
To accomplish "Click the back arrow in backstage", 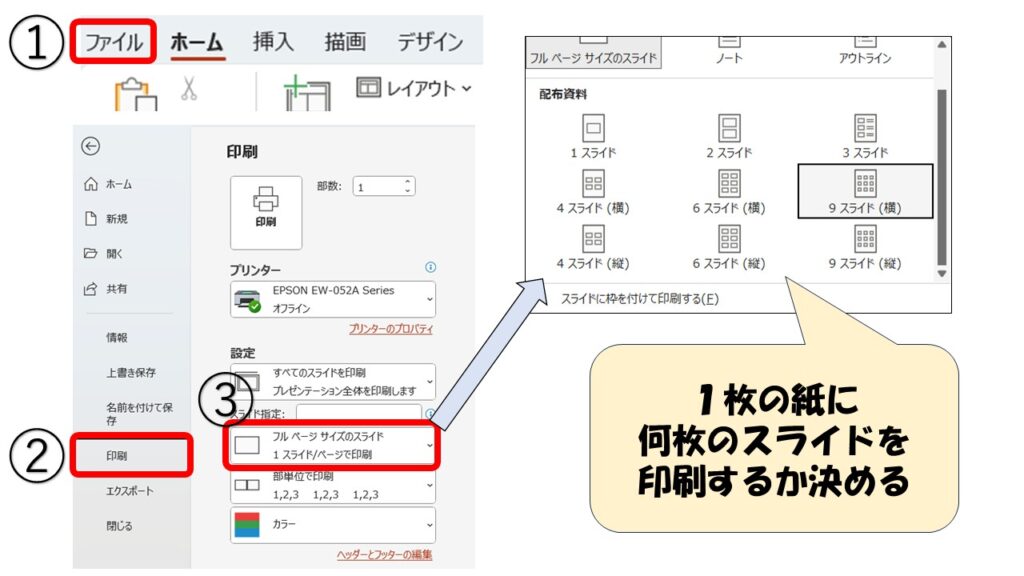I will (91, 146).
